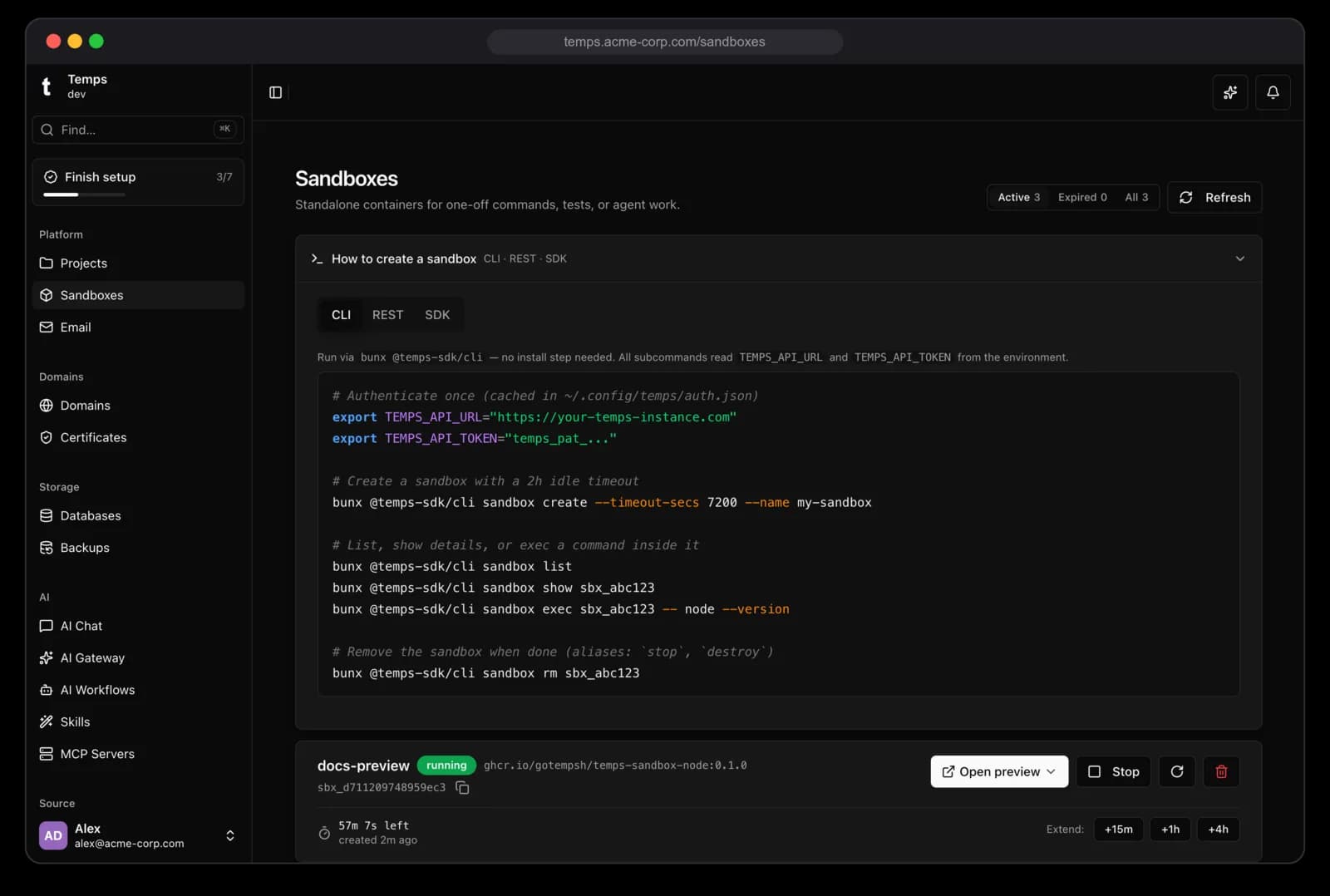
Task: Extend sandbox by +15m
Action: [1118, 830]
